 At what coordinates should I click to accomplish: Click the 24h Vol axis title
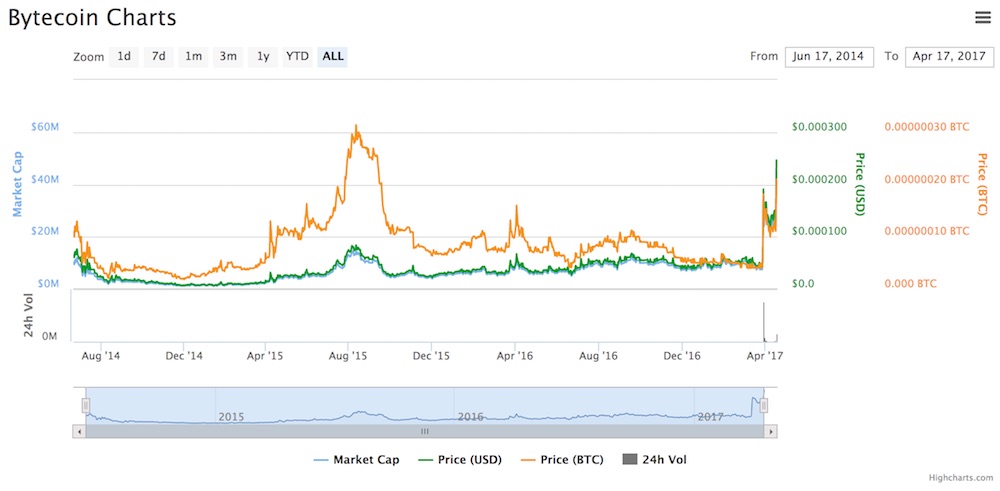[28, 316]
